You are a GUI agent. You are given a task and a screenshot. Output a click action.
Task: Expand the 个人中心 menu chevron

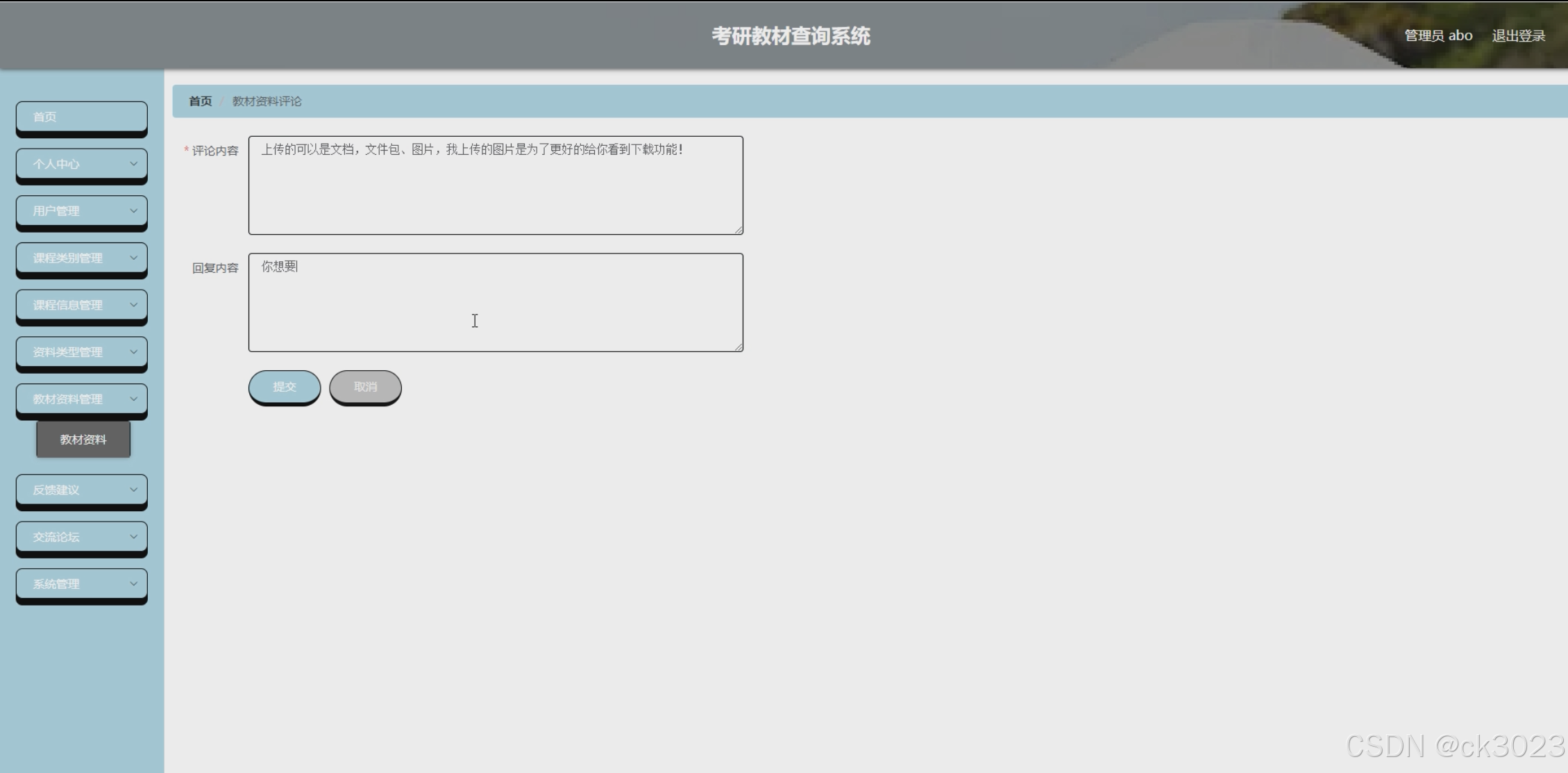point(133,164)
